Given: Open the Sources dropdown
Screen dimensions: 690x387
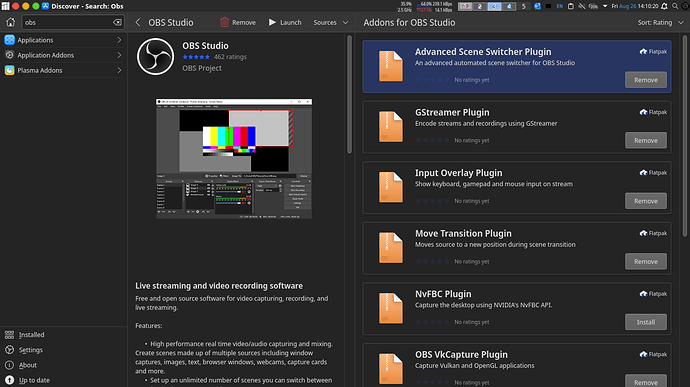Looking at the screenshot, I should pyautogui.click(x=330, y=22).
